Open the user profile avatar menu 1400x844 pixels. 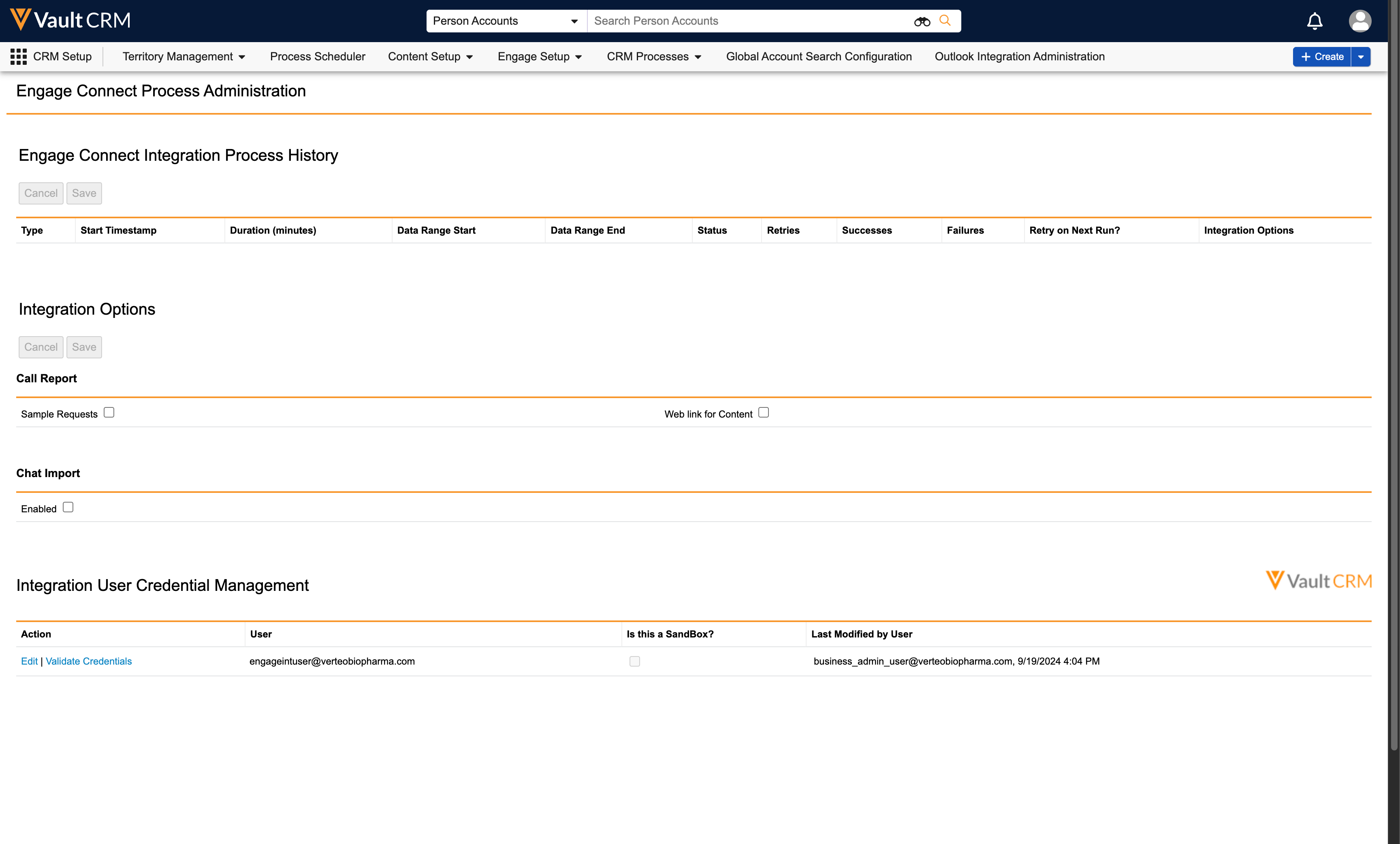tap(1359, 21)
